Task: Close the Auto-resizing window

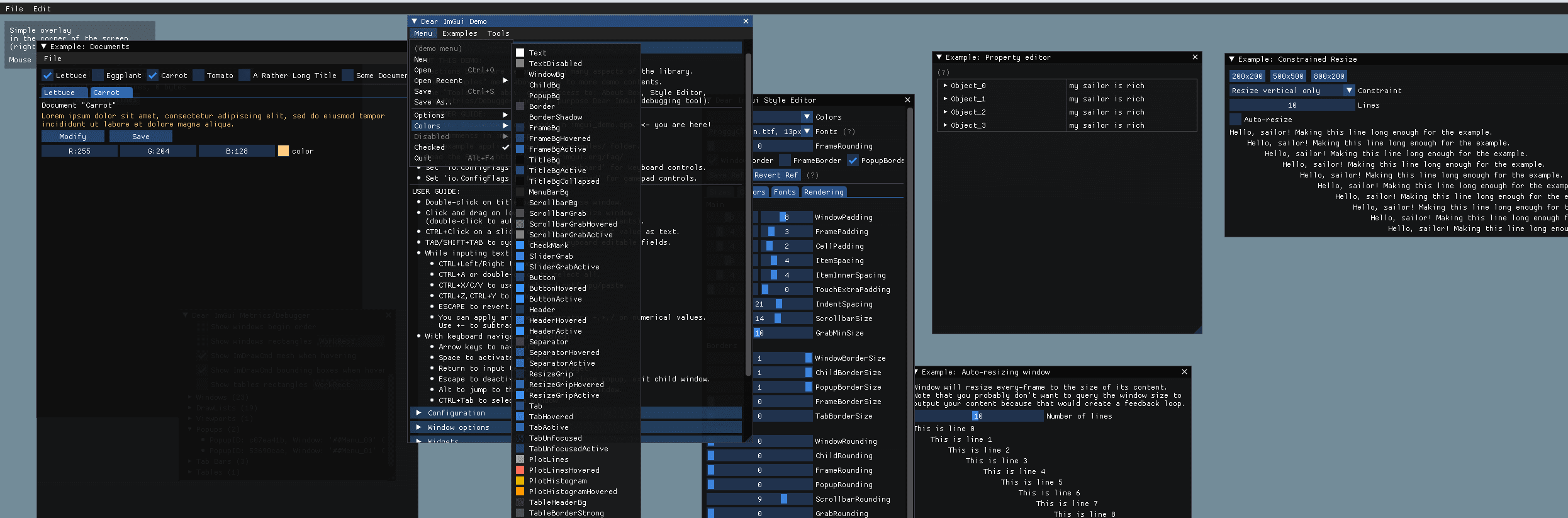Action: point(1184,372)
